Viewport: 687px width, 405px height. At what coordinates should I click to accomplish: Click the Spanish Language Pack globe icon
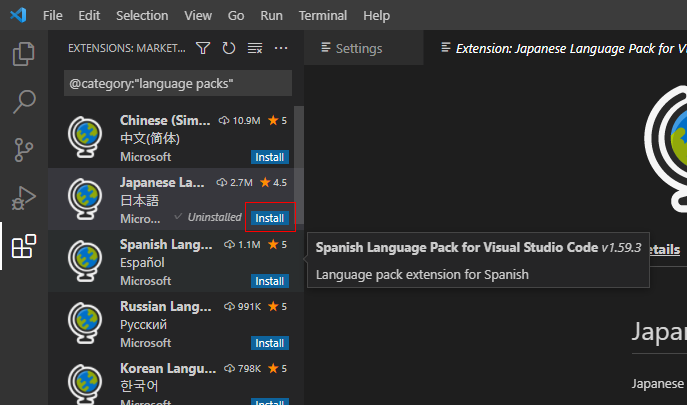coord(85,261)
